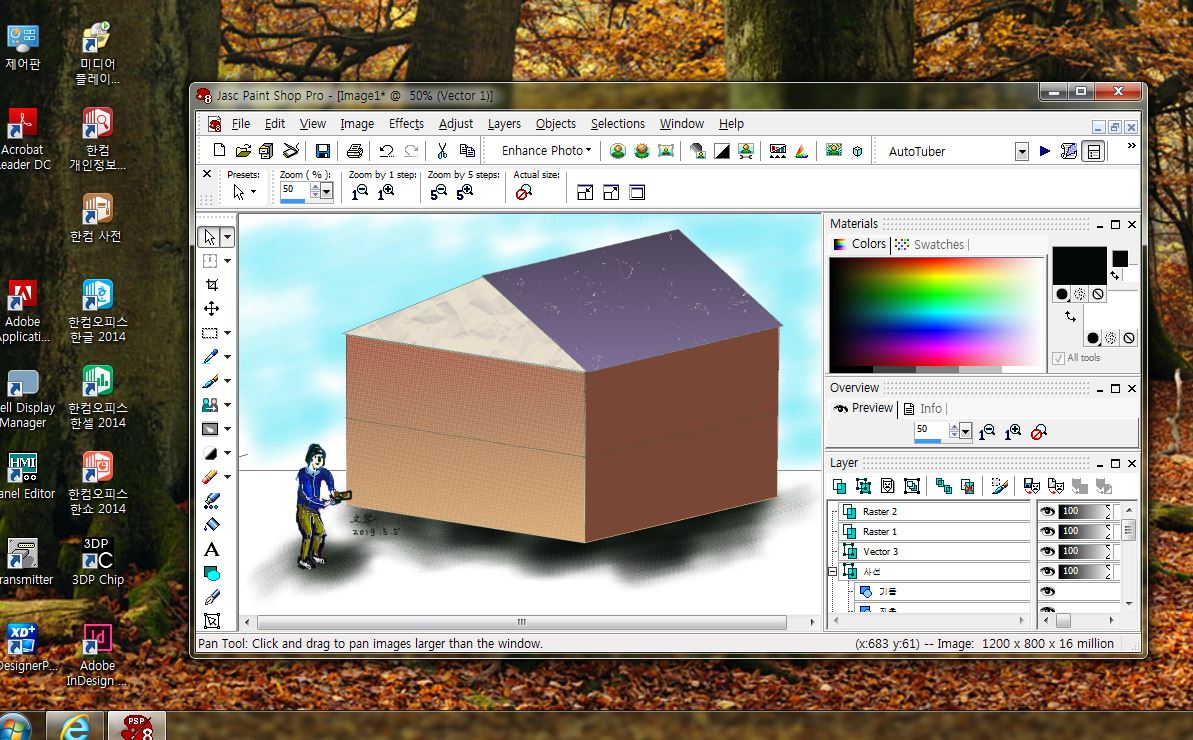Pick the Move tool with four arrows
The image size is (1193, 740).
point(211,309)
